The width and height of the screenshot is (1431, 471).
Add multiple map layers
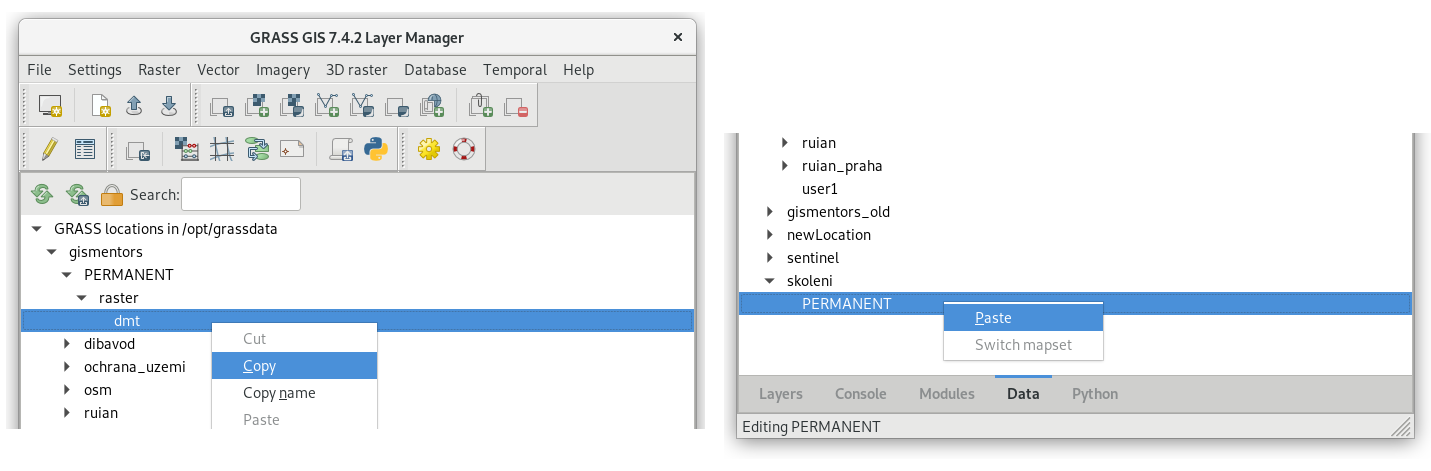[x=221, y=106]
